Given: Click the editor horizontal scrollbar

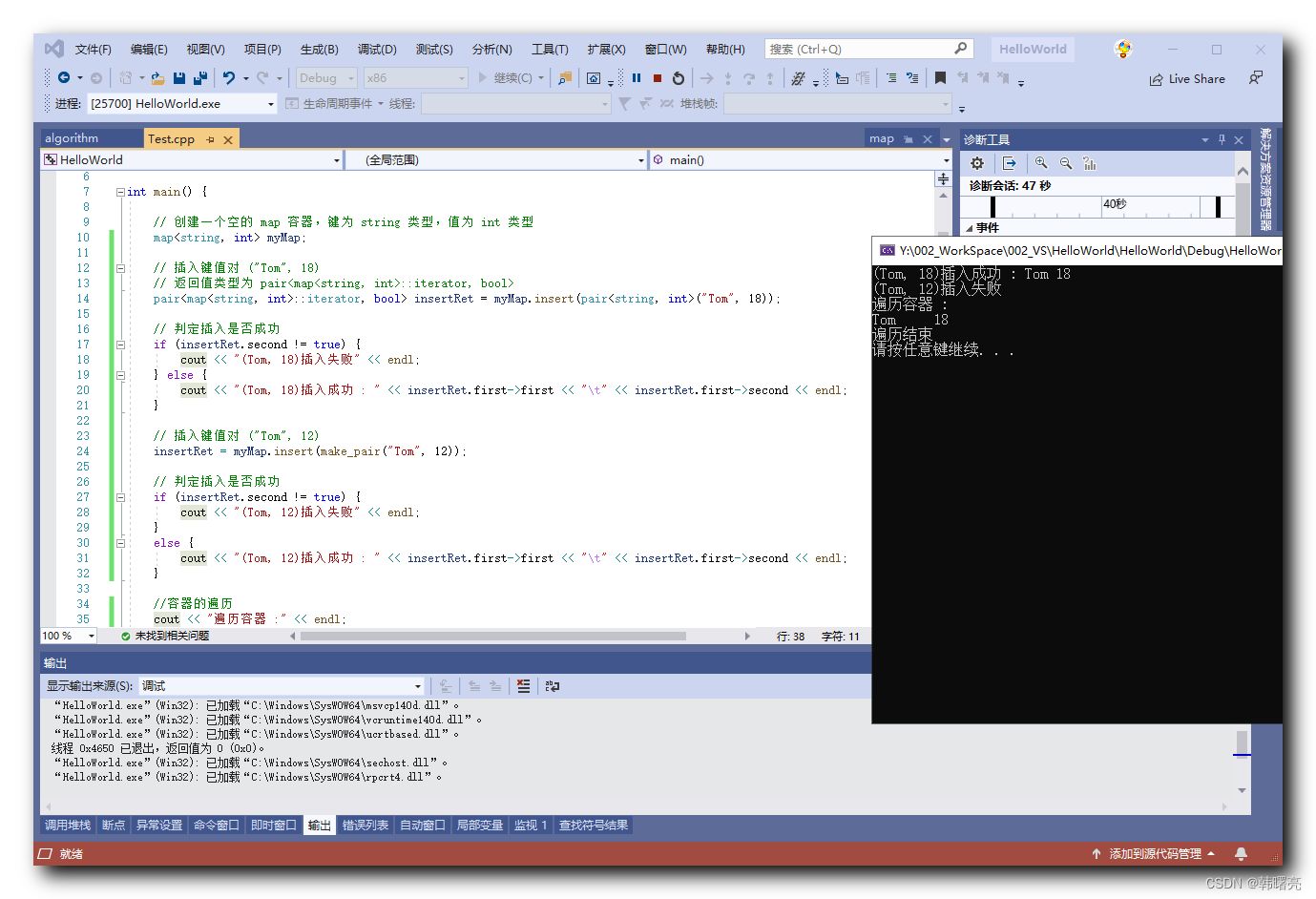Looking at the screenshot, I should 493,636.
